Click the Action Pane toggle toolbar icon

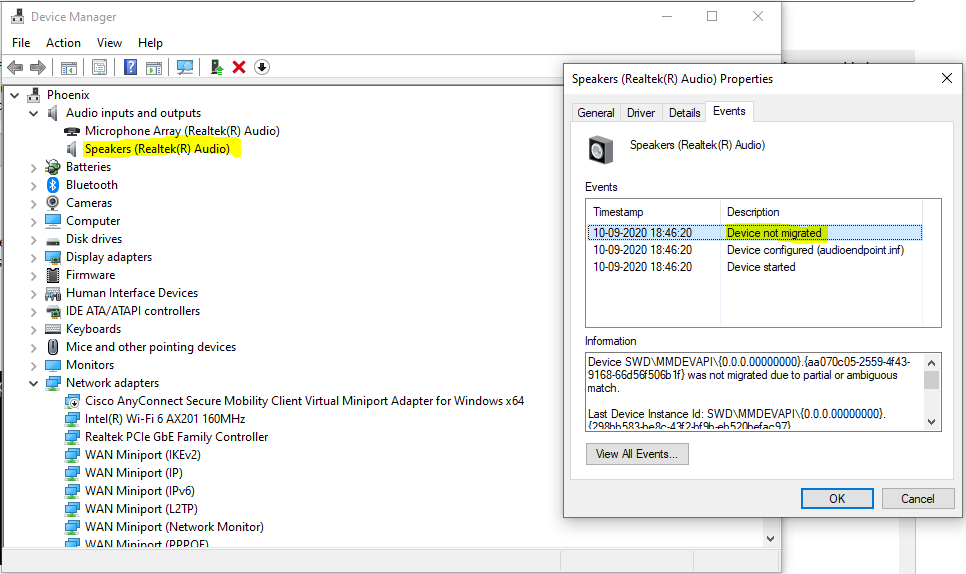coord(154,67)
